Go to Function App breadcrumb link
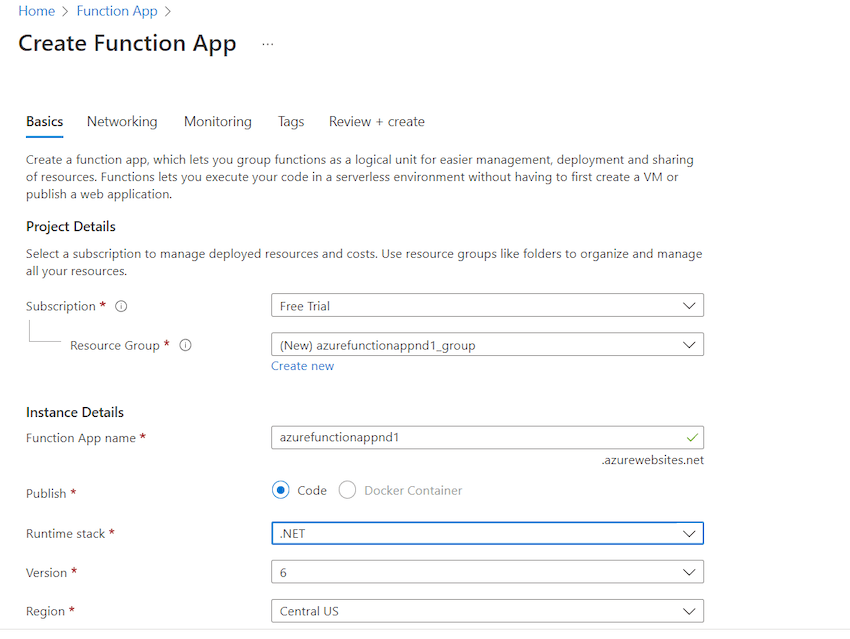 (x=117, y=11)
